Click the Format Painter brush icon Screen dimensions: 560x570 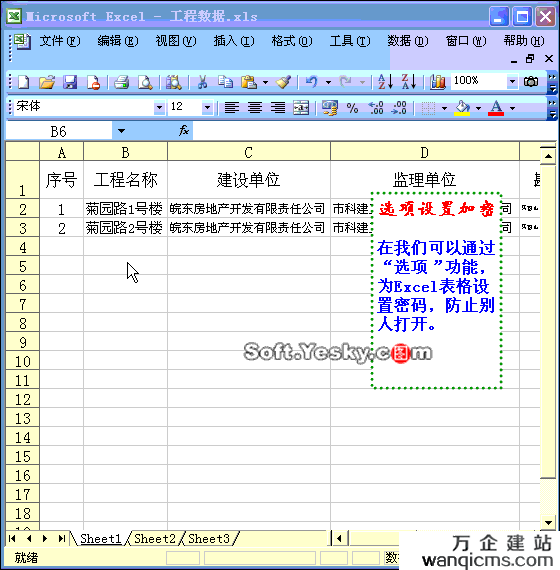(x=283, y=82)
